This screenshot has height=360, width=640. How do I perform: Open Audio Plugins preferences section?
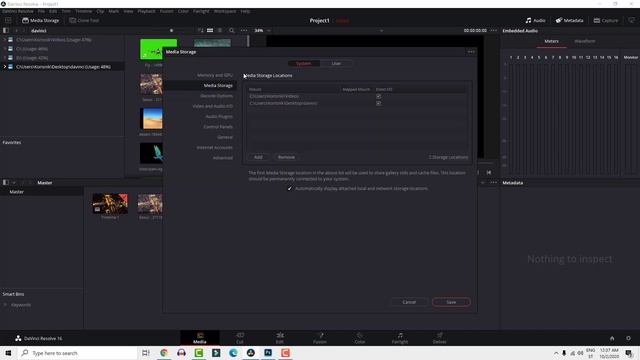click(x=219, y=116)
